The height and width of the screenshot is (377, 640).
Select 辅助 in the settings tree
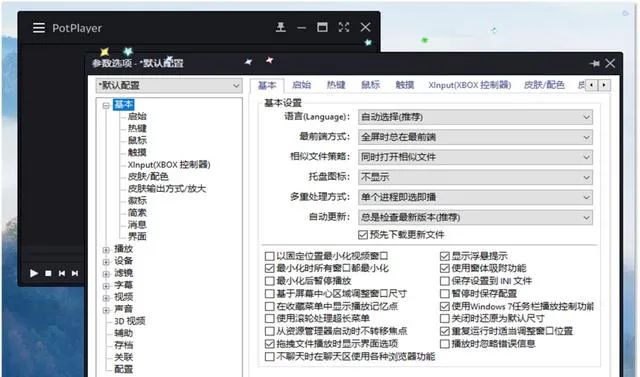point(124,333)
